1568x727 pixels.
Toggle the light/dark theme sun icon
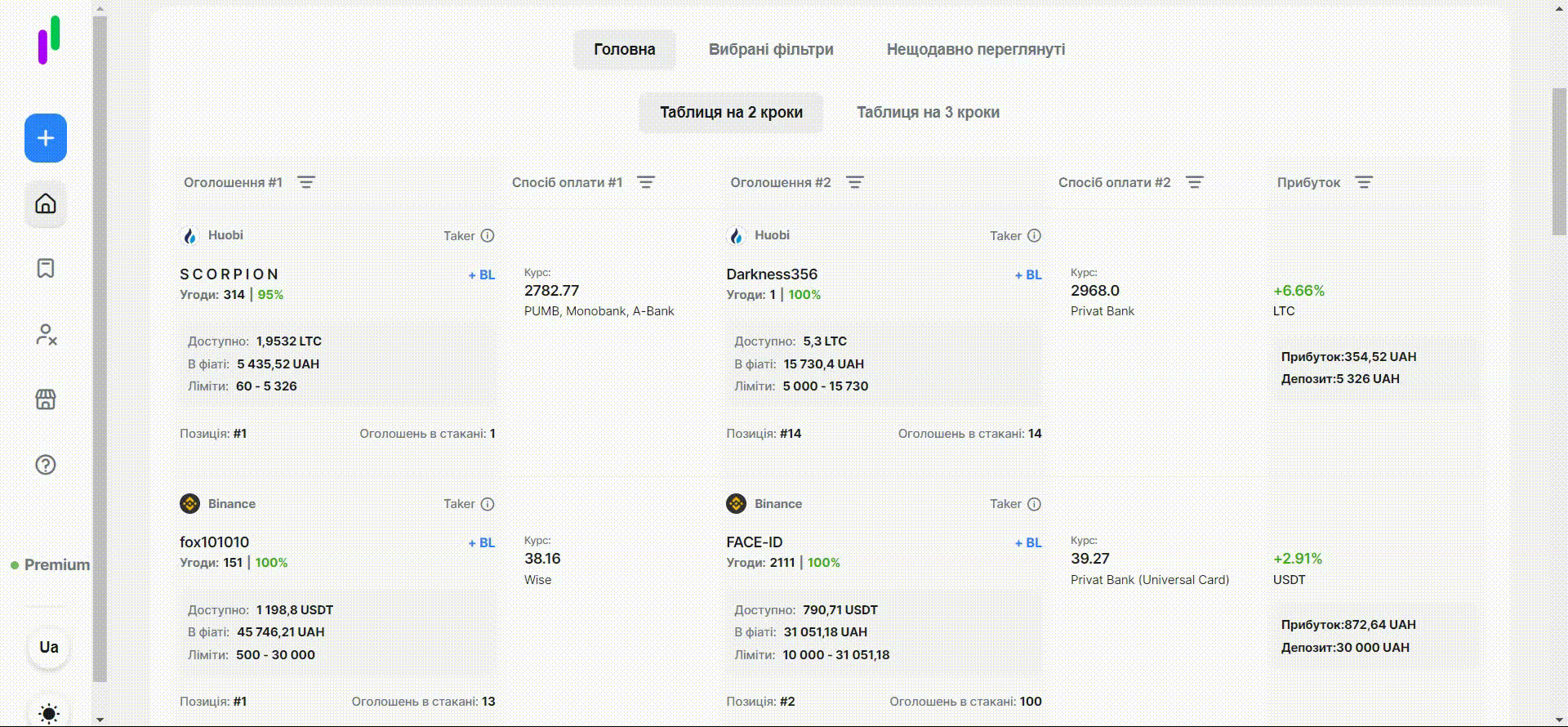49,713
